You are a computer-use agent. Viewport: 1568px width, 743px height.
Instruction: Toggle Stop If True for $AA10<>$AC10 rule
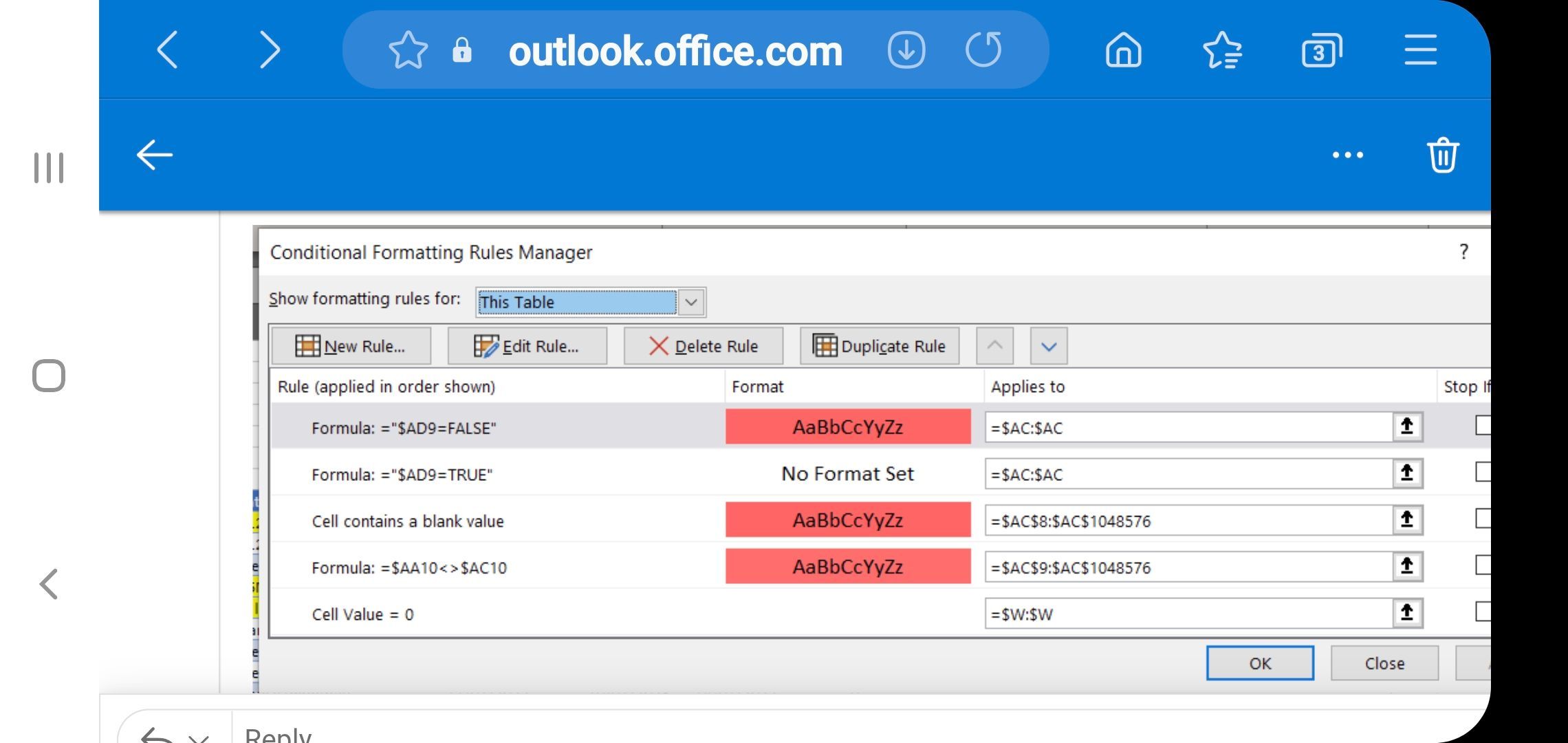pos(1483,566)
